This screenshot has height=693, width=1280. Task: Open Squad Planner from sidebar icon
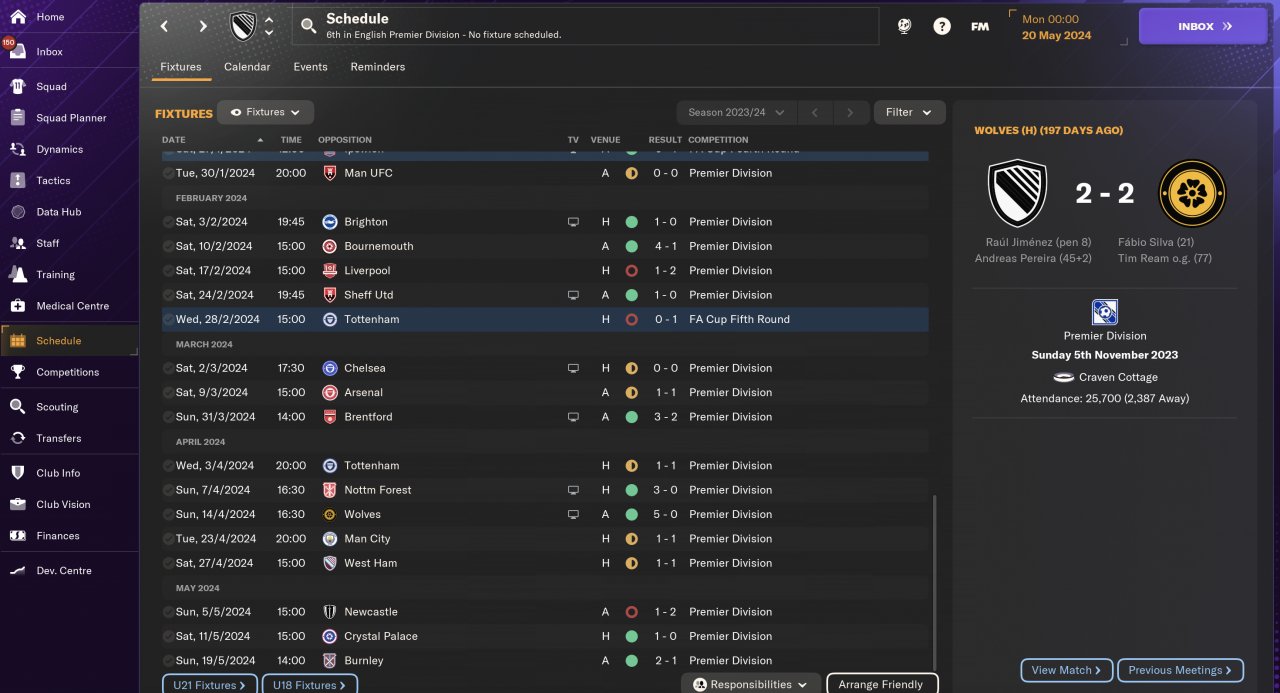click(17, 118)
